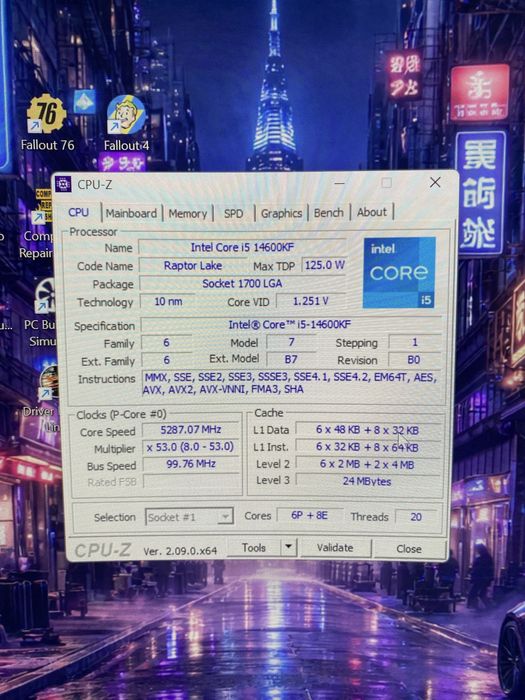
Task: Click the Revision value B0
Action: [414, 360]
